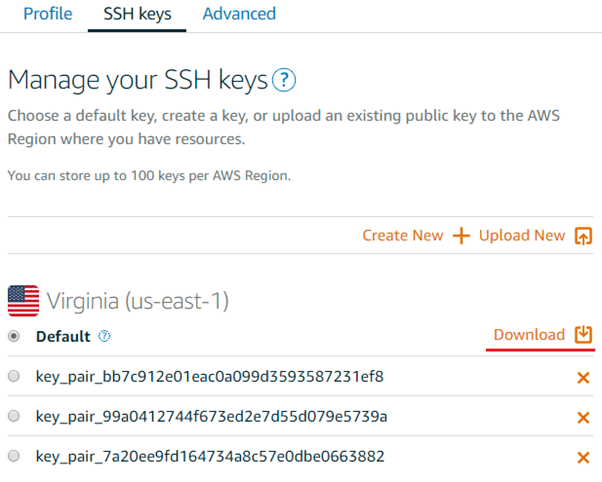Click the download arrow icon for Default key
Image resolution: width=602 pixels, height=482 pixels.
click(583, 335)
